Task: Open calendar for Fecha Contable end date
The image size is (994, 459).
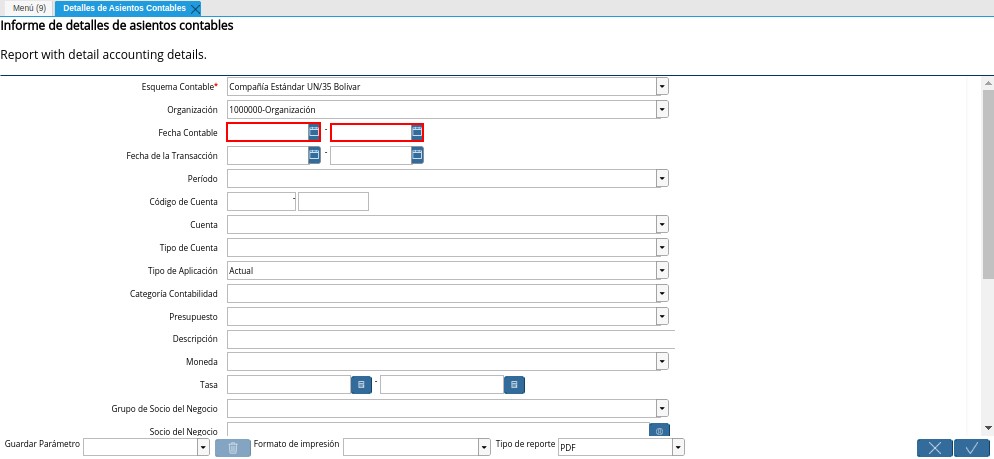Action: (x=416, y=132)
